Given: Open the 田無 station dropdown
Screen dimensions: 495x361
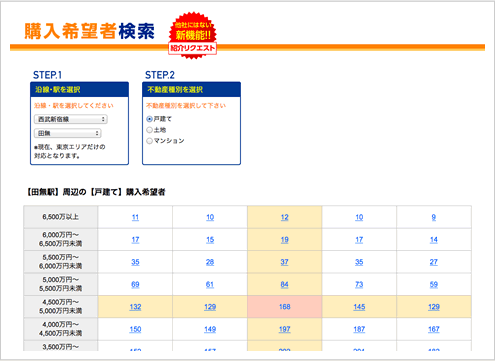Looking at the screenshot, I should click(x=68, y=133).
